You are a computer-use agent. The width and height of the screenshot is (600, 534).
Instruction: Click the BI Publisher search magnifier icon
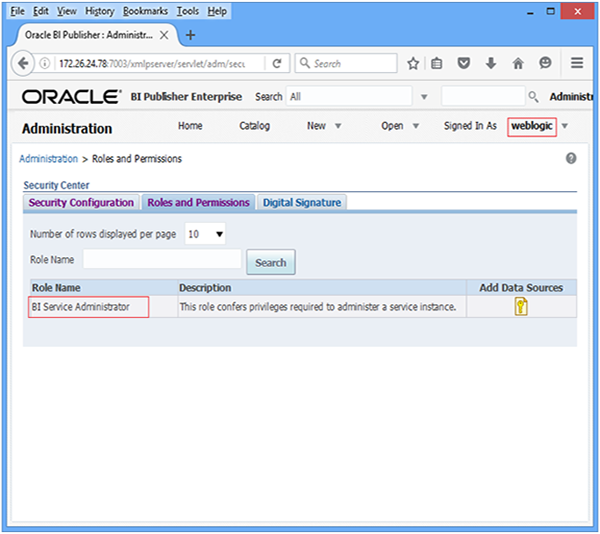533,97
